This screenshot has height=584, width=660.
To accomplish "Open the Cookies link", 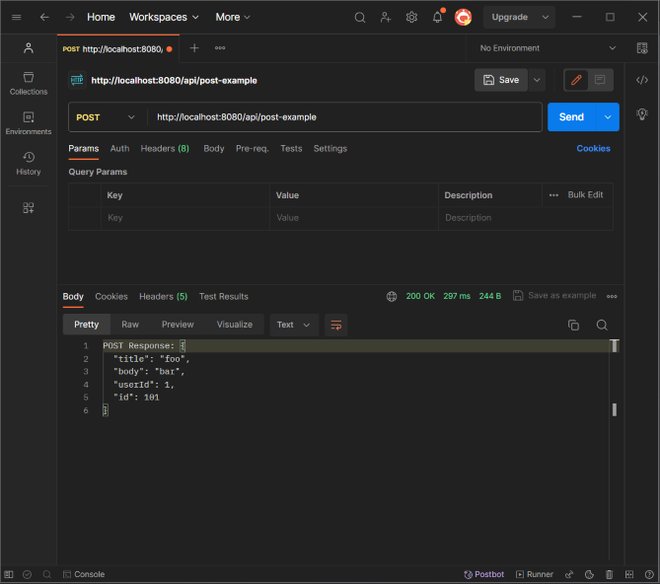I will tap(593, 148).
